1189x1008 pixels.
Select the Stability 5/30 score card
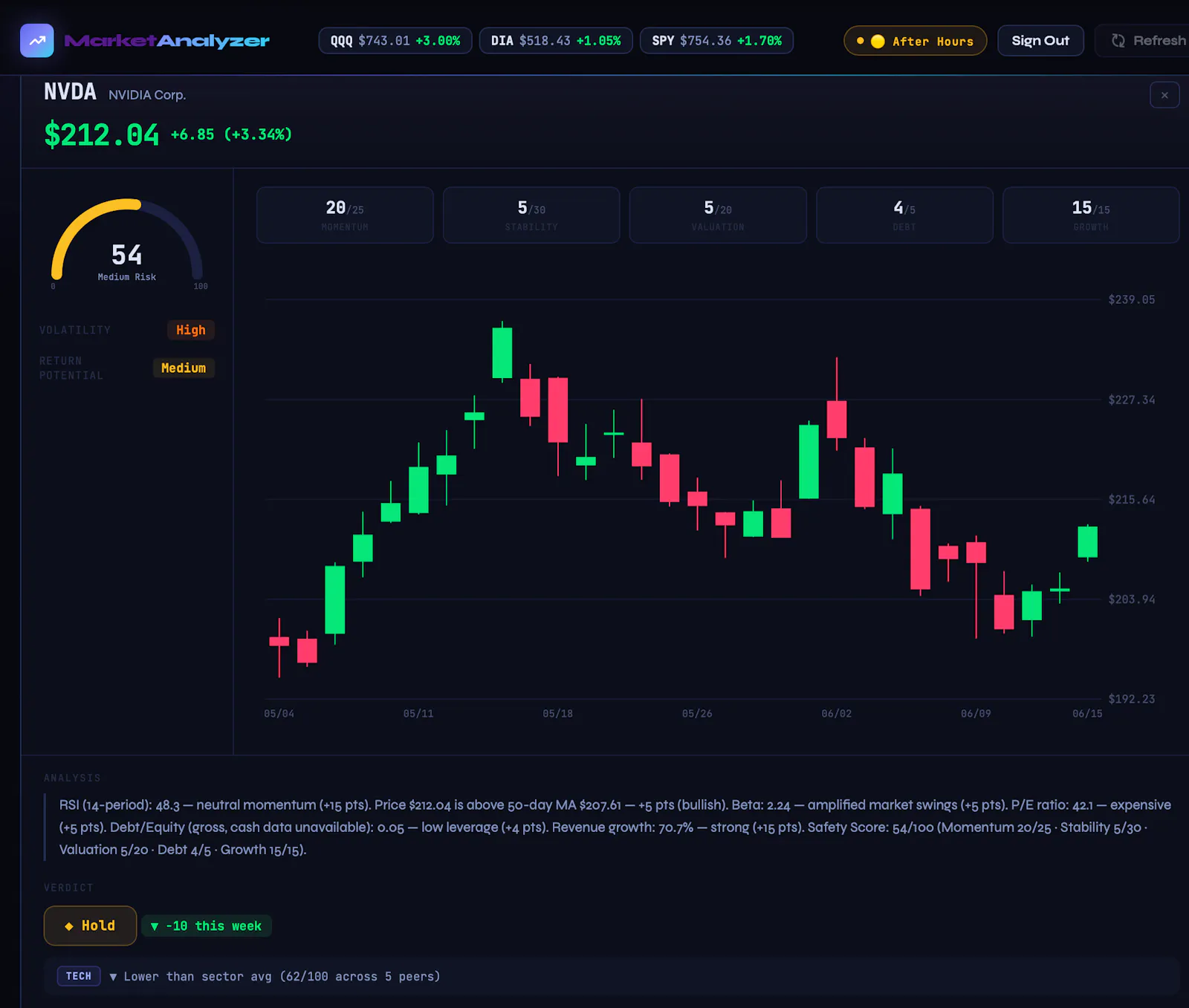pyautogui.click(x=531, y=215)
